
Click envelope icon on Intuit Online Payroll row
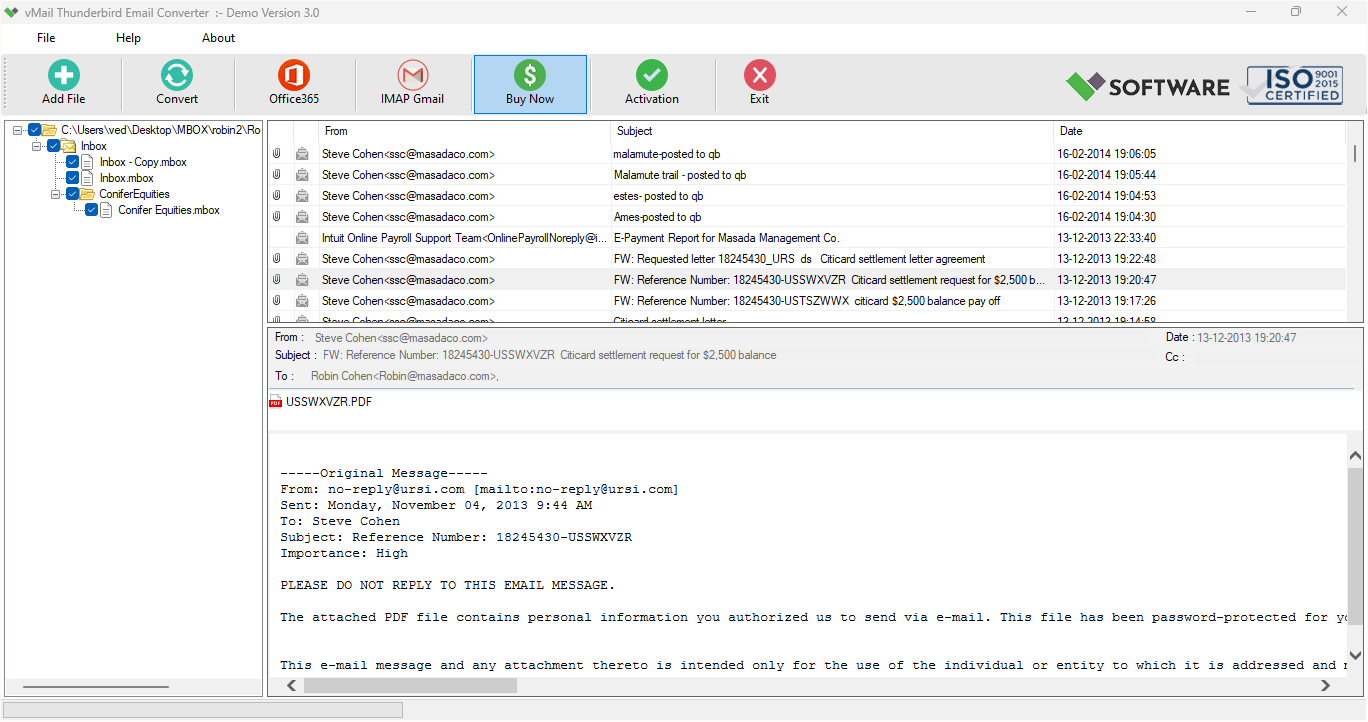pos(302,238)
